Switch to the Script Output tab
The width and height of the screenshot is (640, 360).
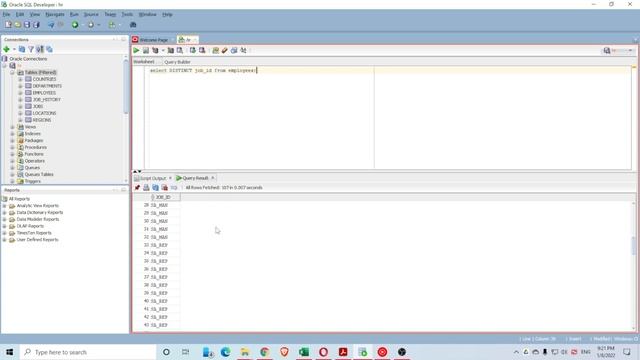[153, 178]
